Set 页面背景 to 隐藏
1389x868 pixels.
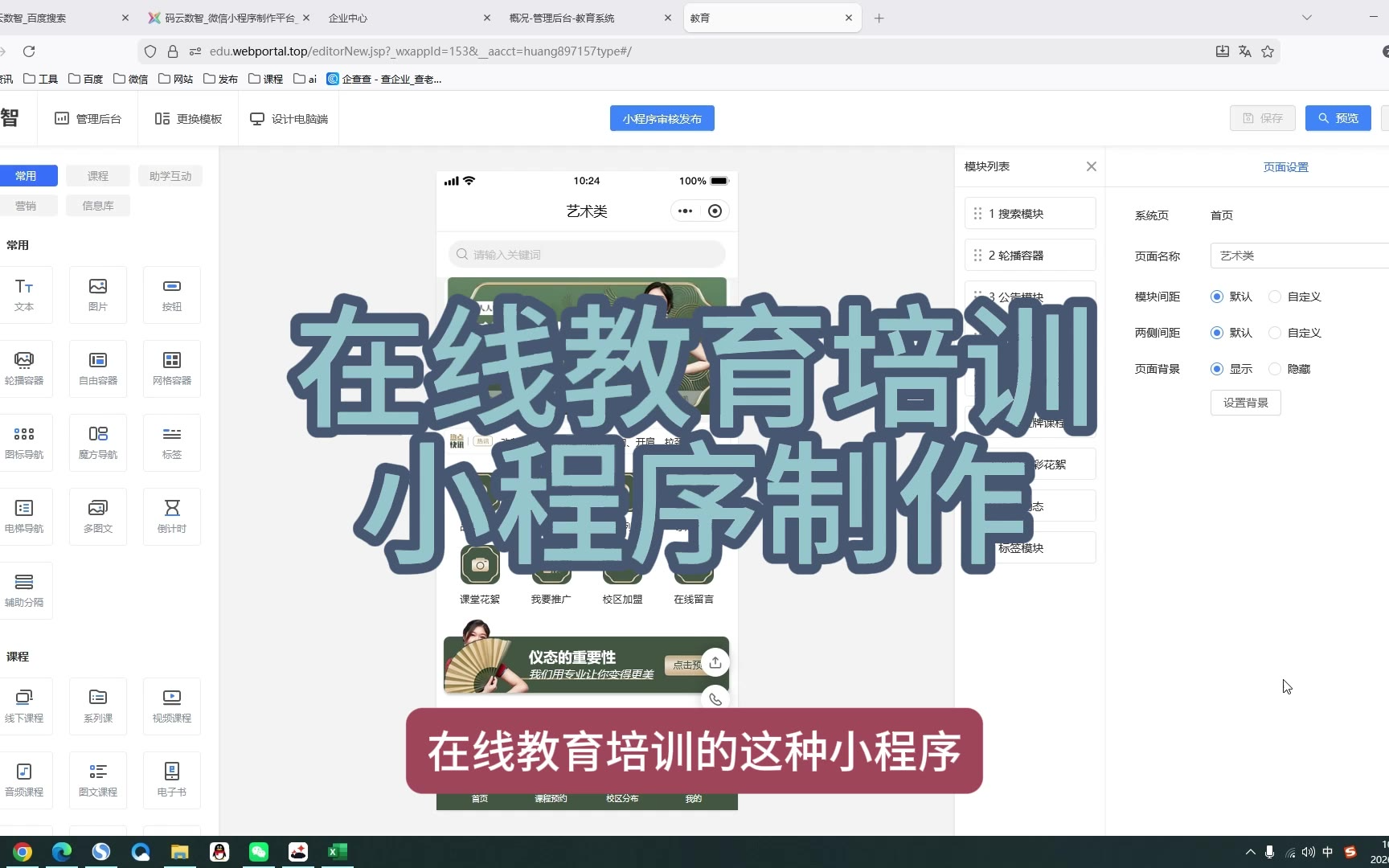tap(1275, 369)
